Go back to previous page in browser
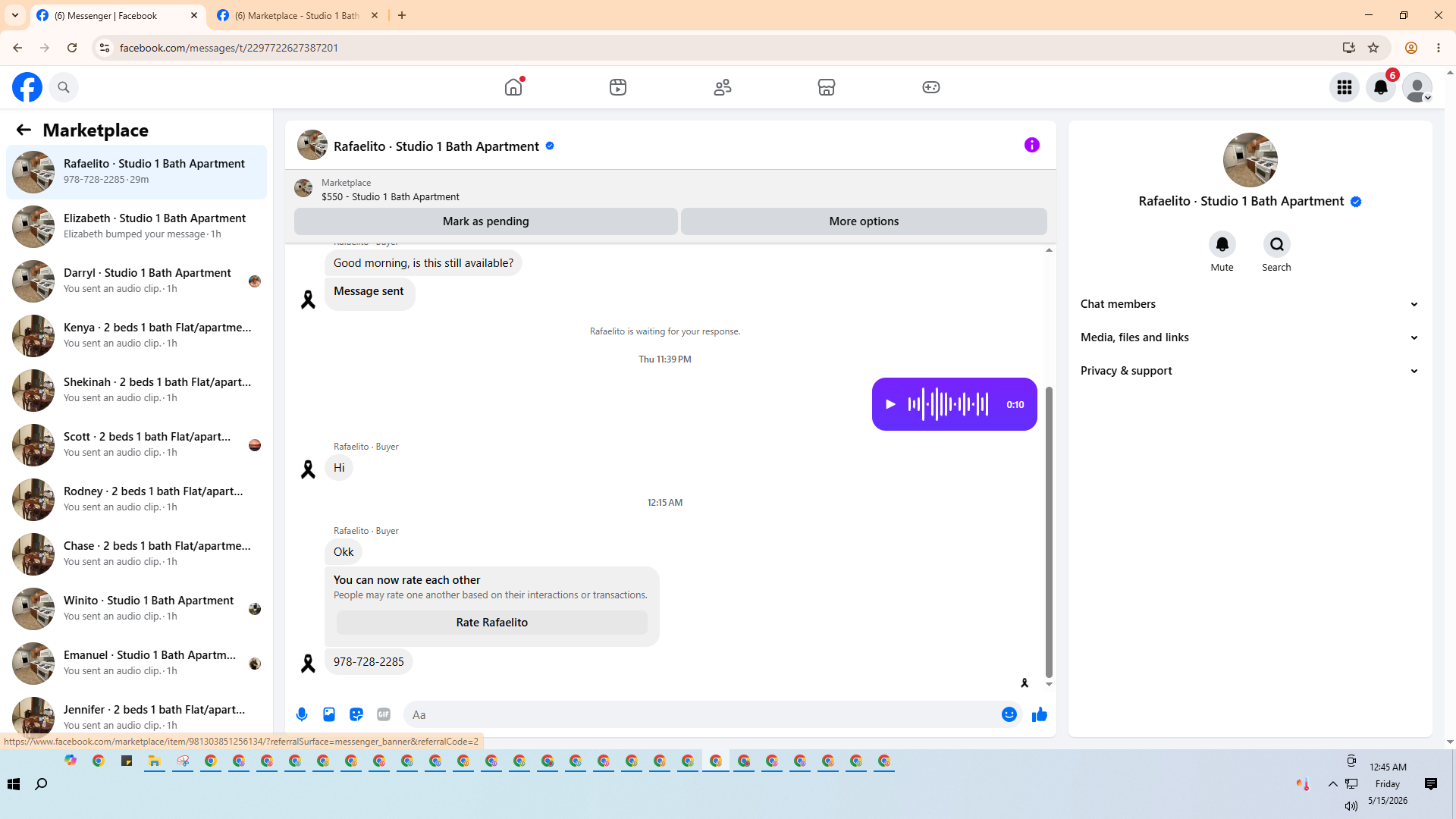Viewport: 1456px width, 819px height. (x=17, y=48)
